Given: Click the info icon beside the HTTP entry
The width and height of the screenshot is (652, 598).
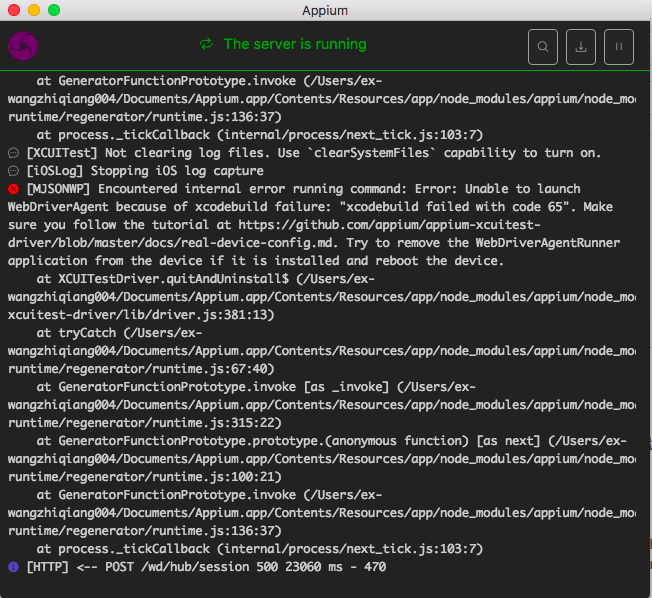Looking at the screenshot, I should click(x=13, y=567).
